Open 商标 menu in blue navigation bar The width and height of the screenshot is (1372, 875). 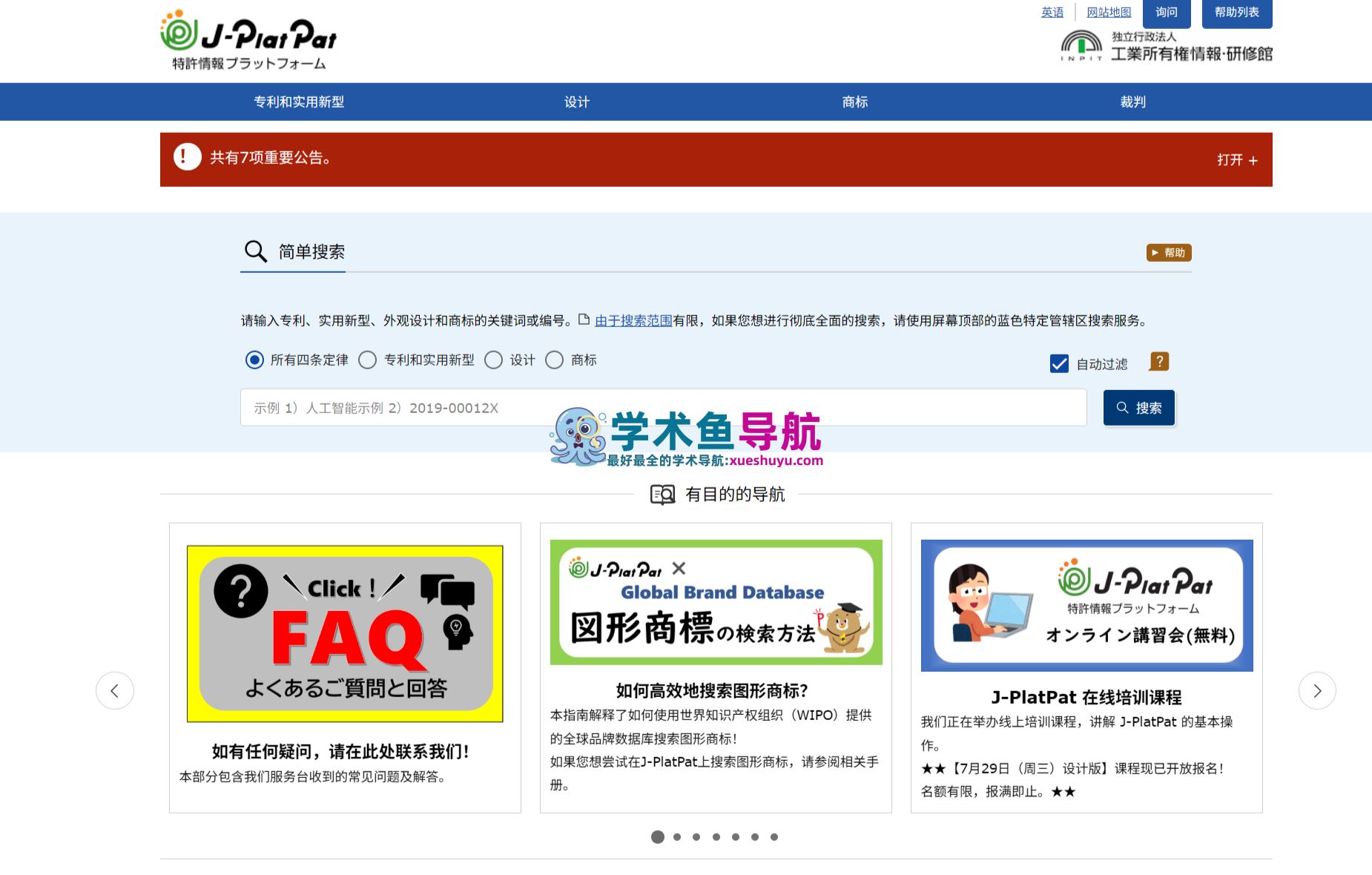pos(855,102)
